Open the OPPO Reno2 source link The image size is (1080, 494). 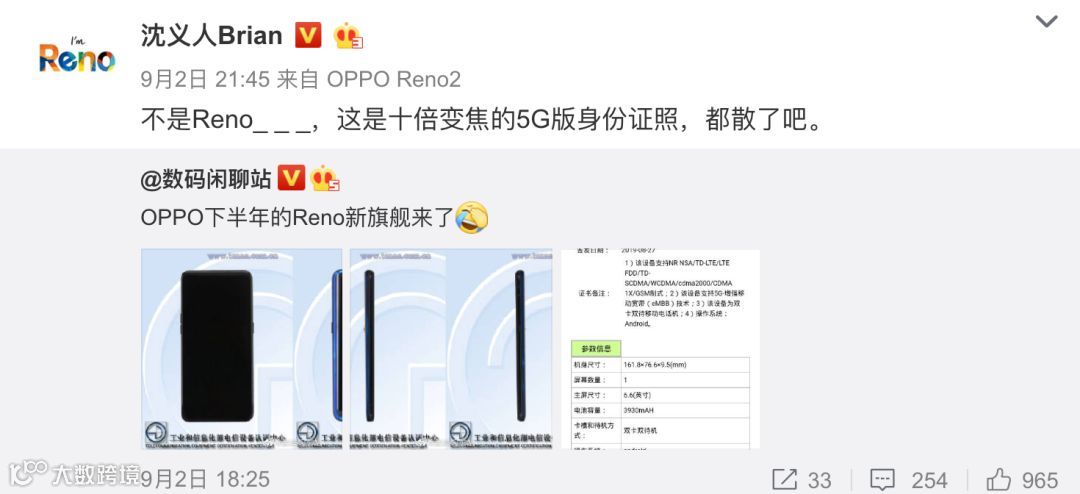(x=393, y=80)
